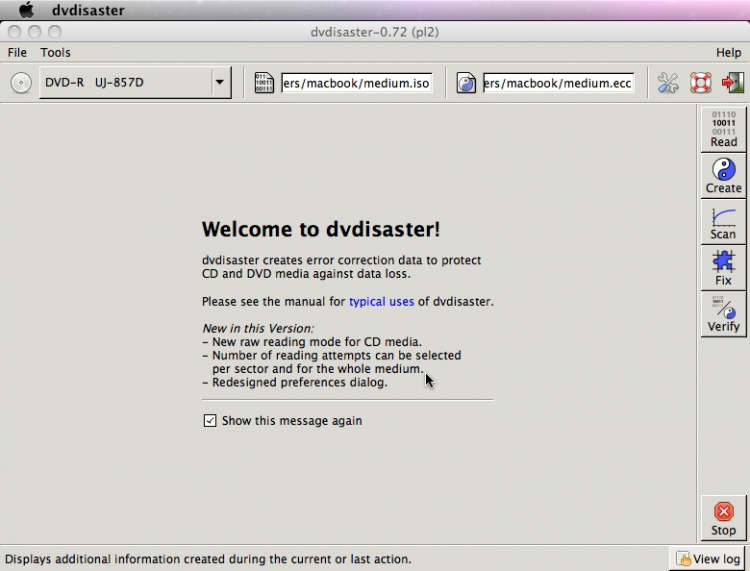
Task: Click the status bar message text
Action: (208, 559)
